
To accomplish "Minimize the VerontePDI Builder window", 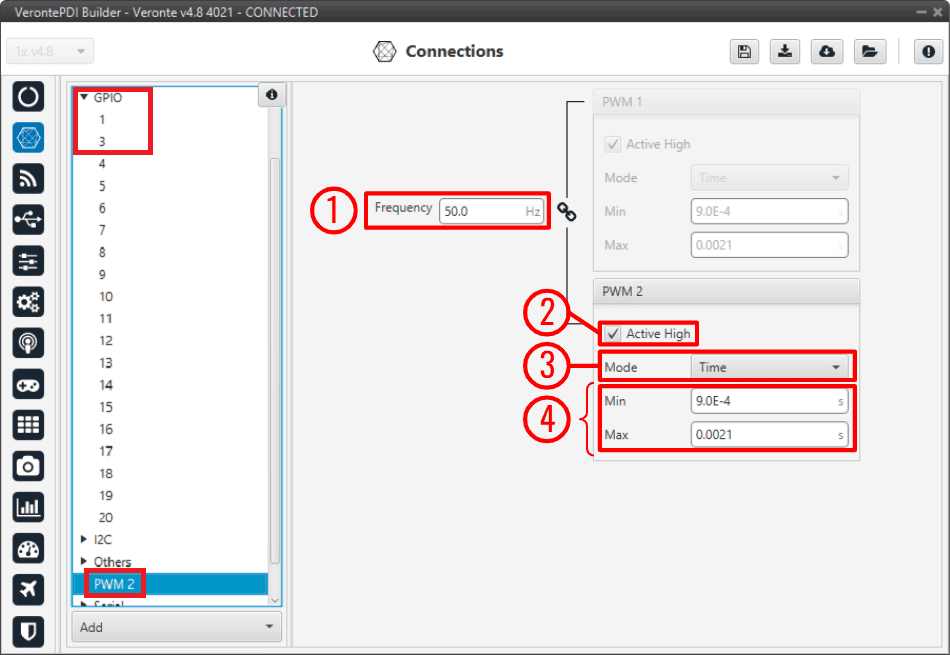I will pyautogui.click(x=921, y=12).
